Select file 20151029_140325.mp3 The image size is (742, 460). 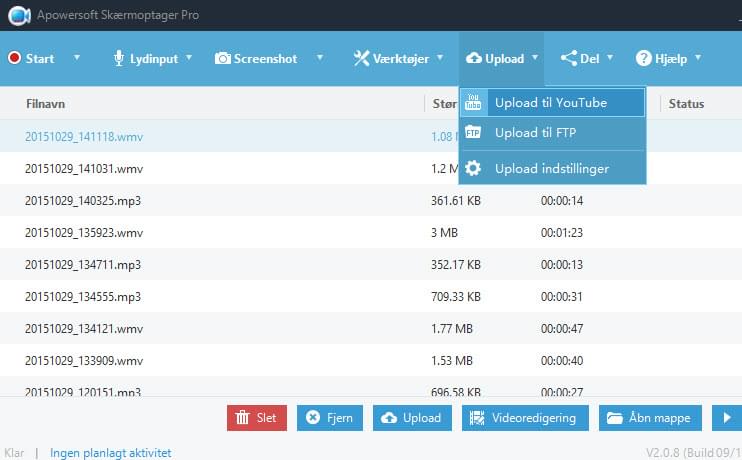tap(83, 201)
